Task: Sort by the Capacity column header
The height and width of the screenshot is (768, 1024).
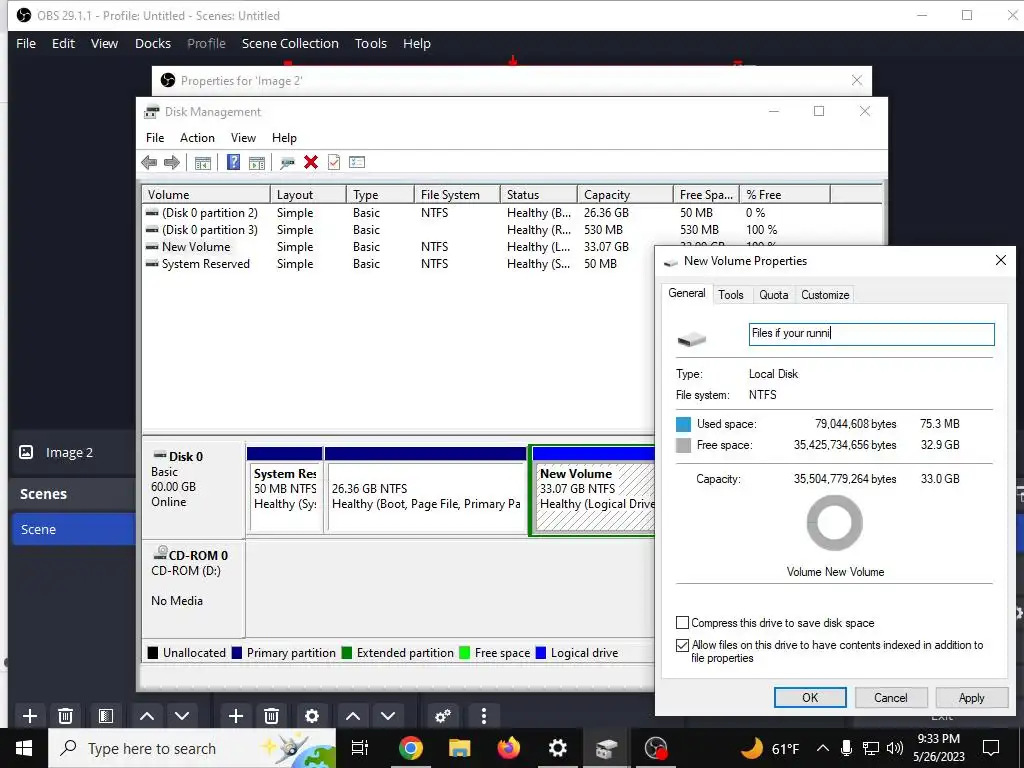Action: [625, 195]
